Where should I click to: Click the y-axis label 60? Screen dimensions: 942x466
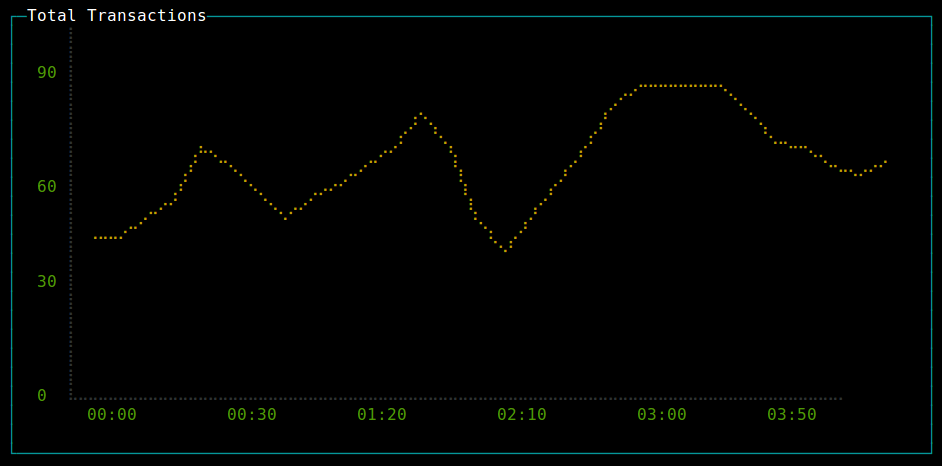[47, 186]
